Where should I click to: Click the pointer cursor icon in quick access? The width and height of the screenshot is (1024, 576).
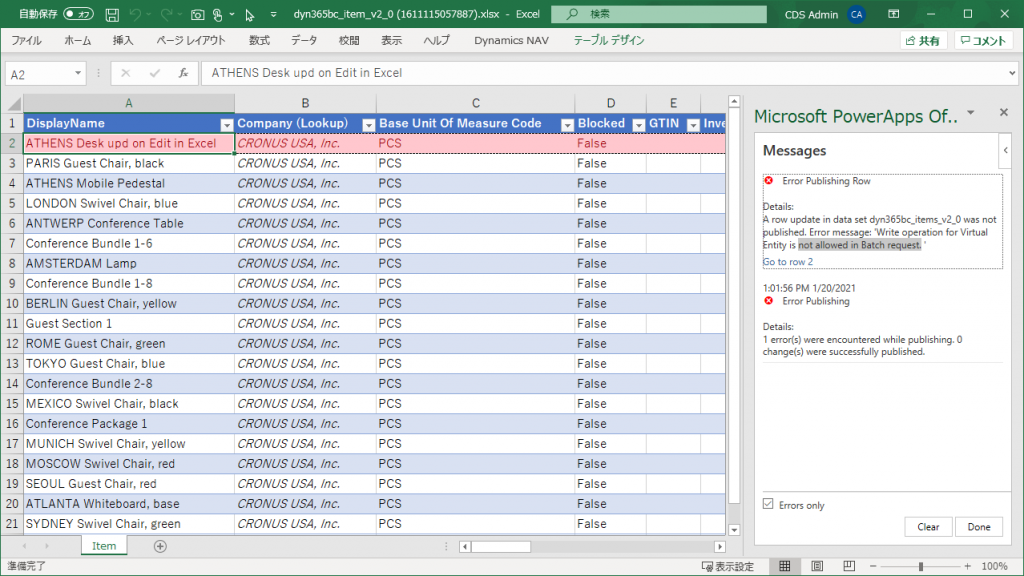[x=249, y=14]
